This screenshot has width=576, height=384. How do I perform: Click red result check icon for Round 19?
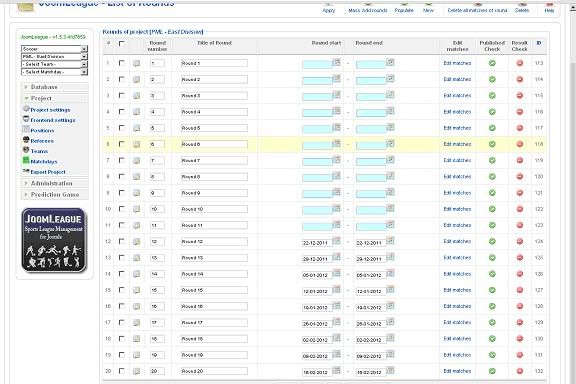(520, 355)
